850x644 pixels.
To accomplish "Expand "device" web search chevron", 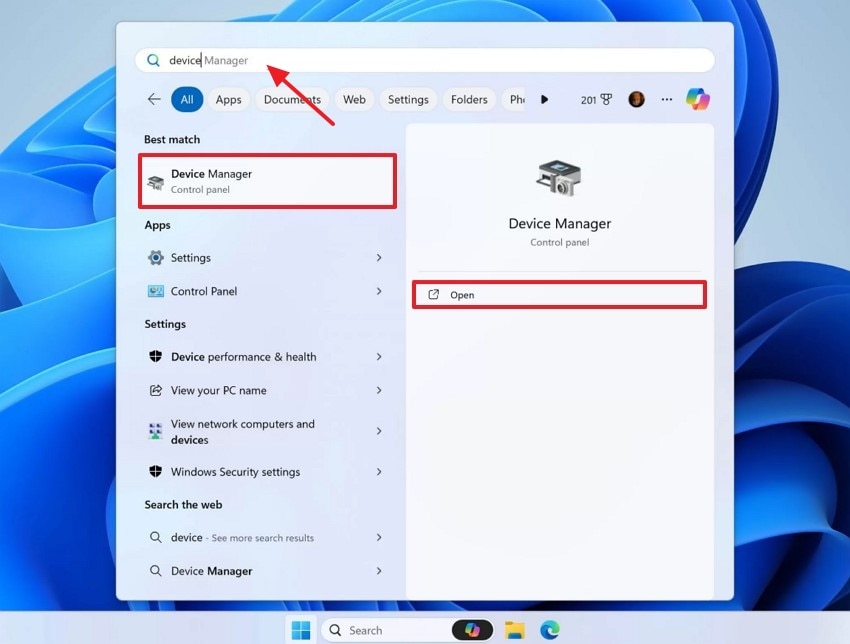I will click(379, 537).
